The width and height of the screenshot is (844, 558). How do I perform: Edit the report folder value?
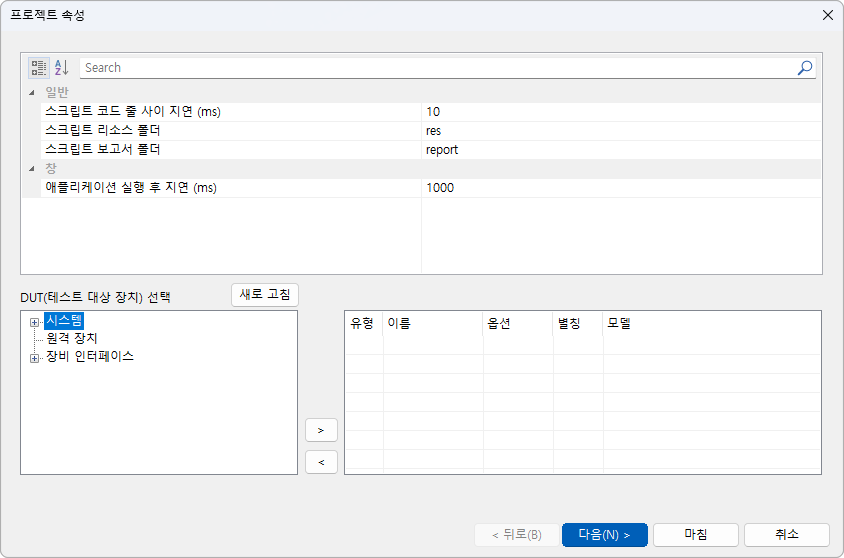click(621, 150)
